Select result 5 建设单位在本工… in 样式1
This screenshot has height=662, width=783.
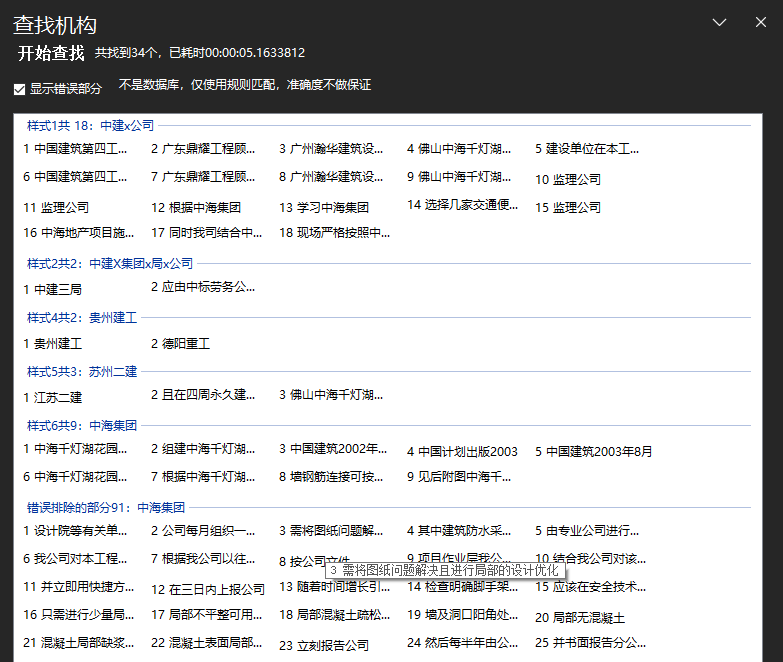pos(586,150)
